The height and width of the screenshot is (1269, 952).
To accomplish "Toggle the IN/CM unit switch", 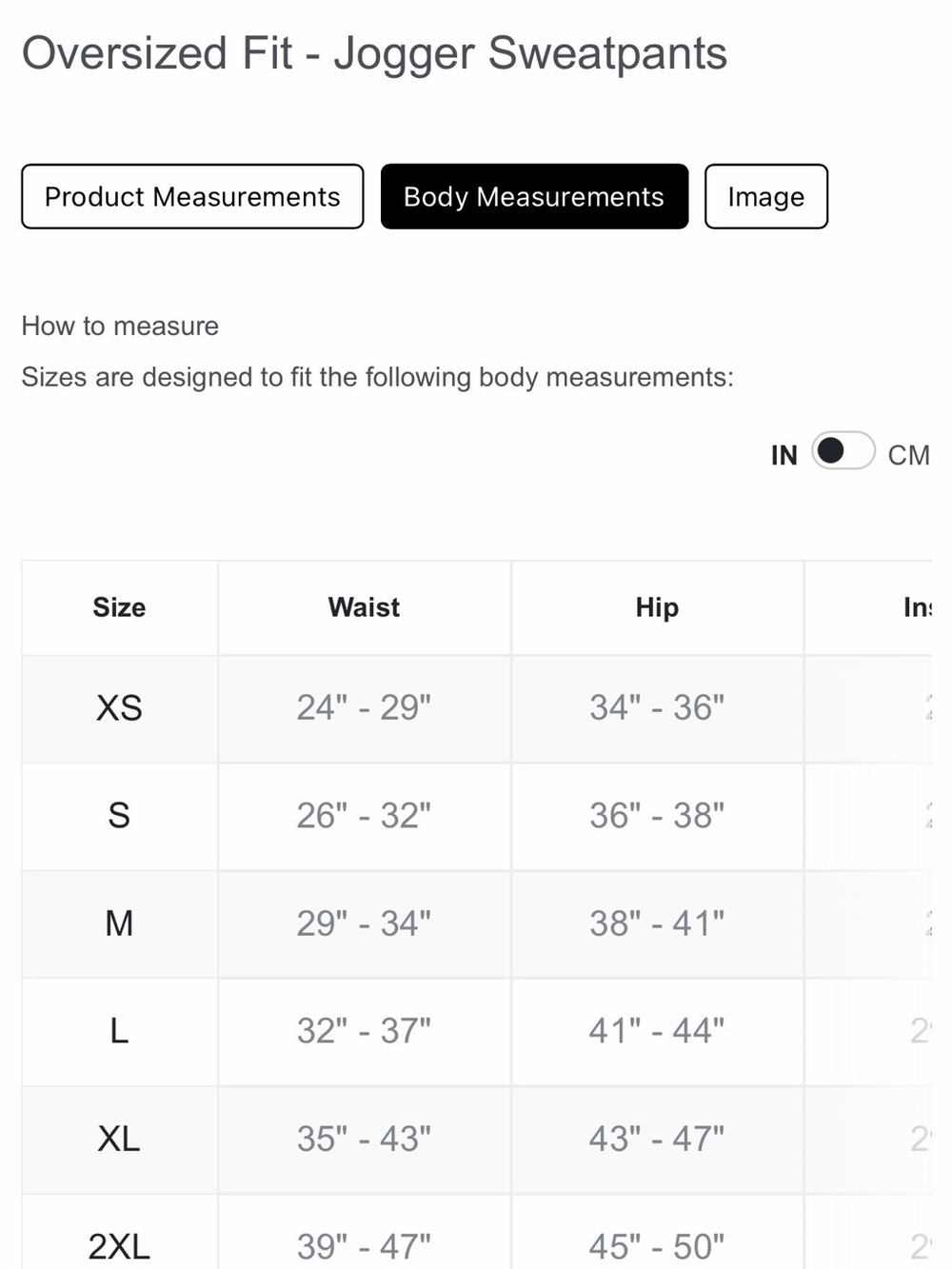I will click(x=843, y=450).
